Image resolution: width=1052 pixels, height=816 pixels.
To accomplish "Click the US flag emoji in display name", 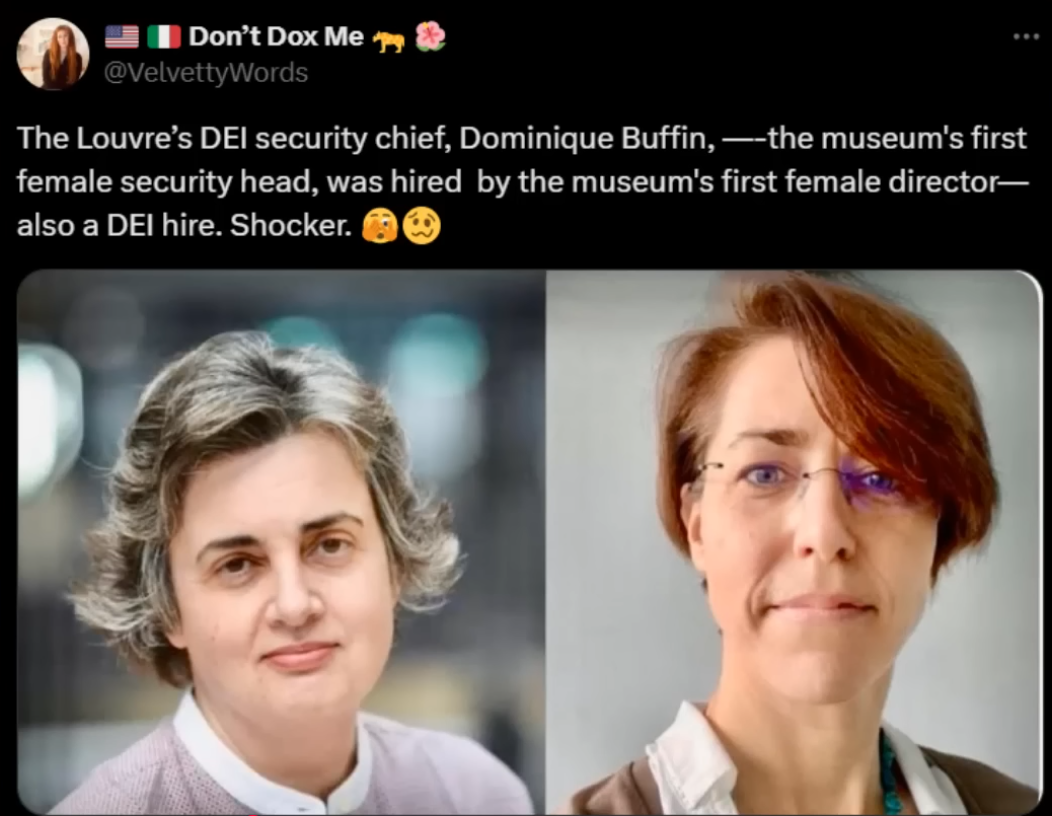I will 122,37.
